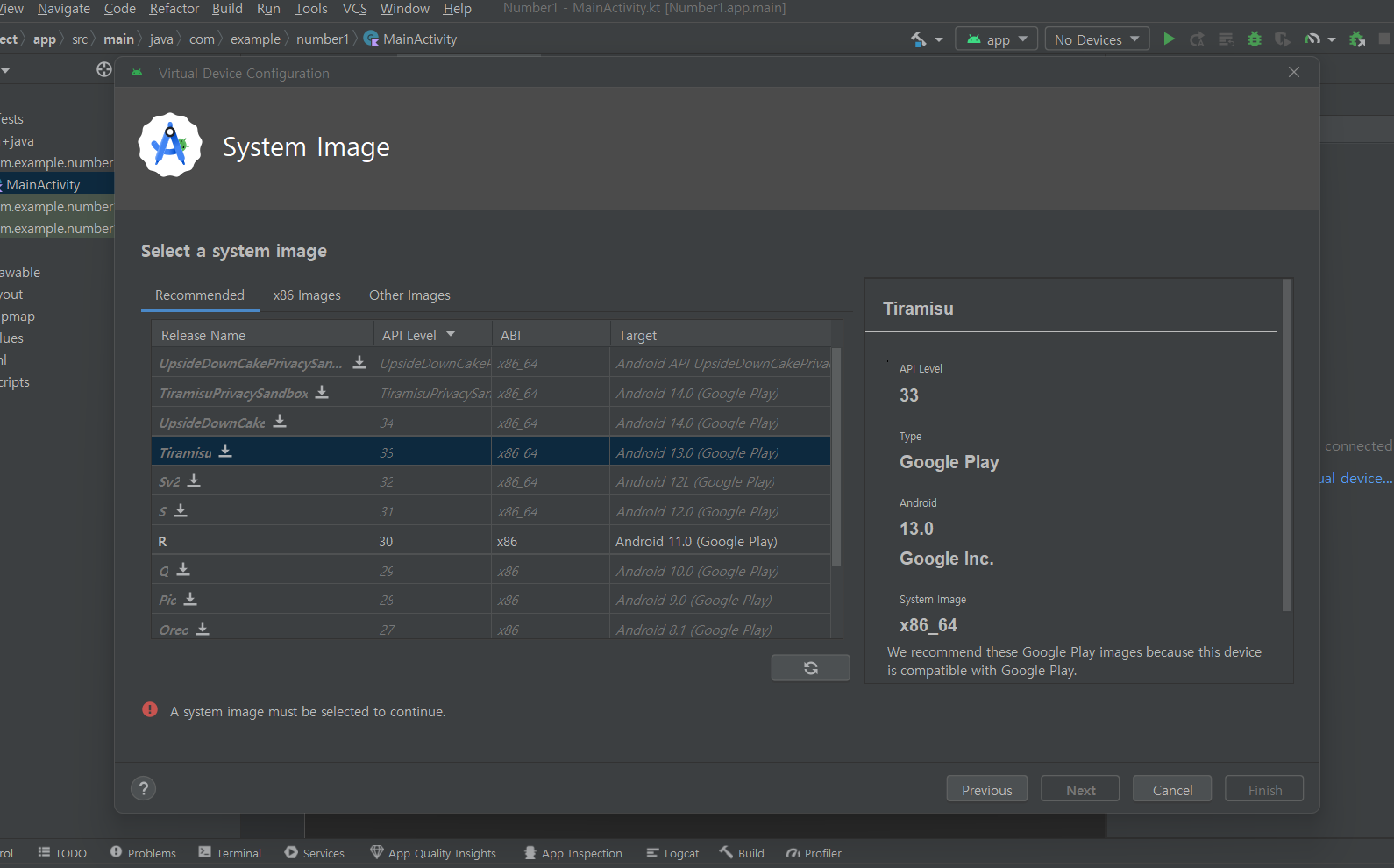This screenshot has width=1394, height=868.
Task: Download the TiramisuPrivacySandbox image
Action: 322,392
